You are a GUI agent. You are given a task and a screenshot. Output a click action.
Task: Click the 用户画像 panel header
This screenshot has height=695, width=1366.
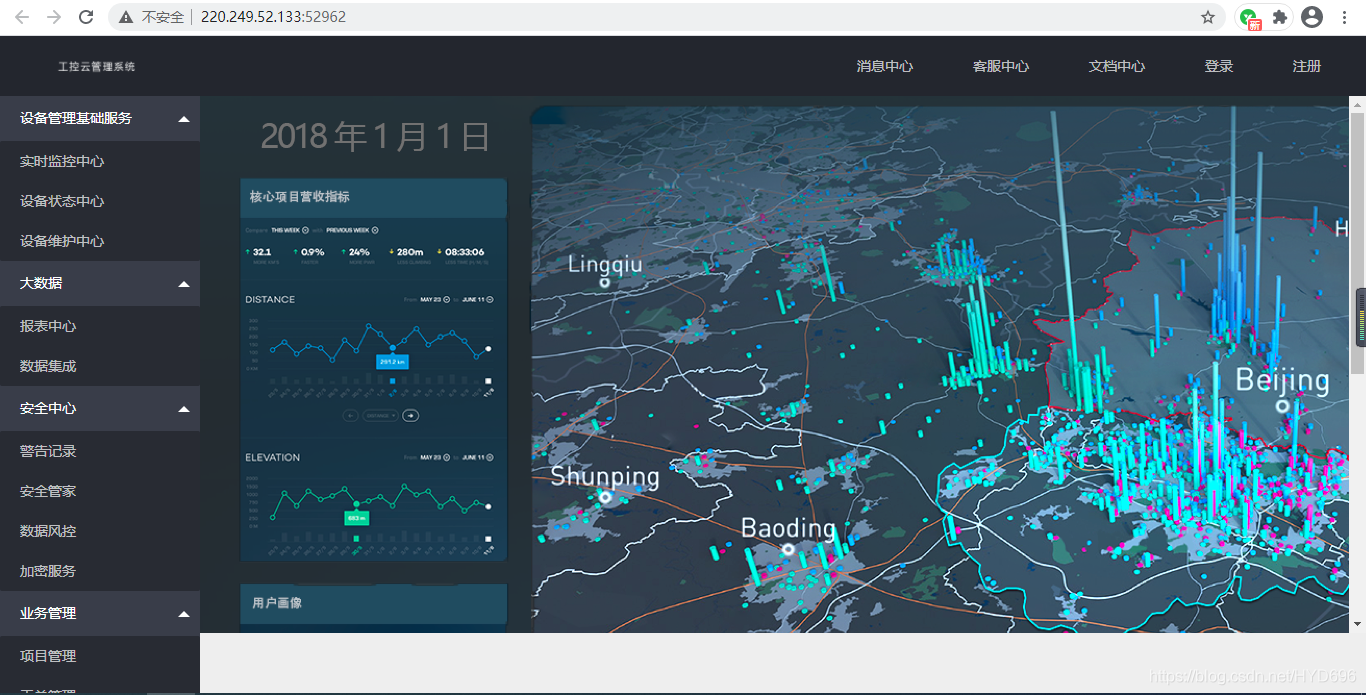[374, 603]
